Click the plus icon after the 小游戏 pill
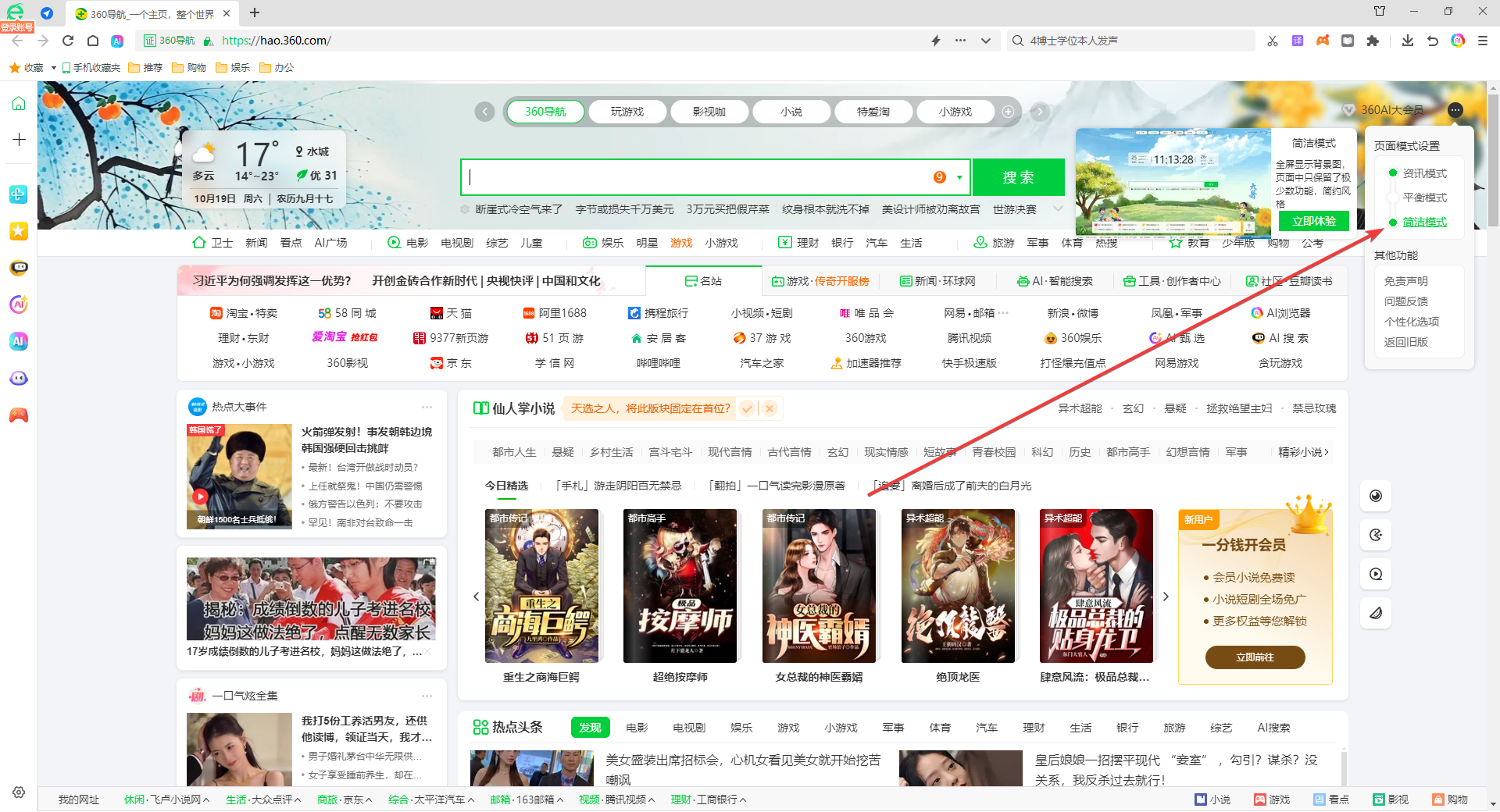1500x812 pixels. (1008, 112)
